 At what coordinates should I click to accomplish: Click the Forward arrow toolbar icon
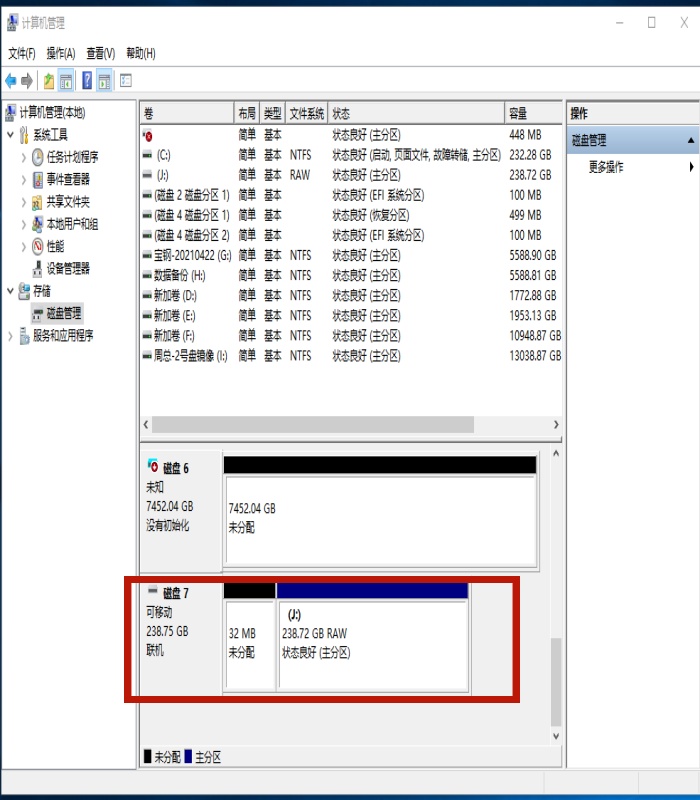[x=27, y=81]
